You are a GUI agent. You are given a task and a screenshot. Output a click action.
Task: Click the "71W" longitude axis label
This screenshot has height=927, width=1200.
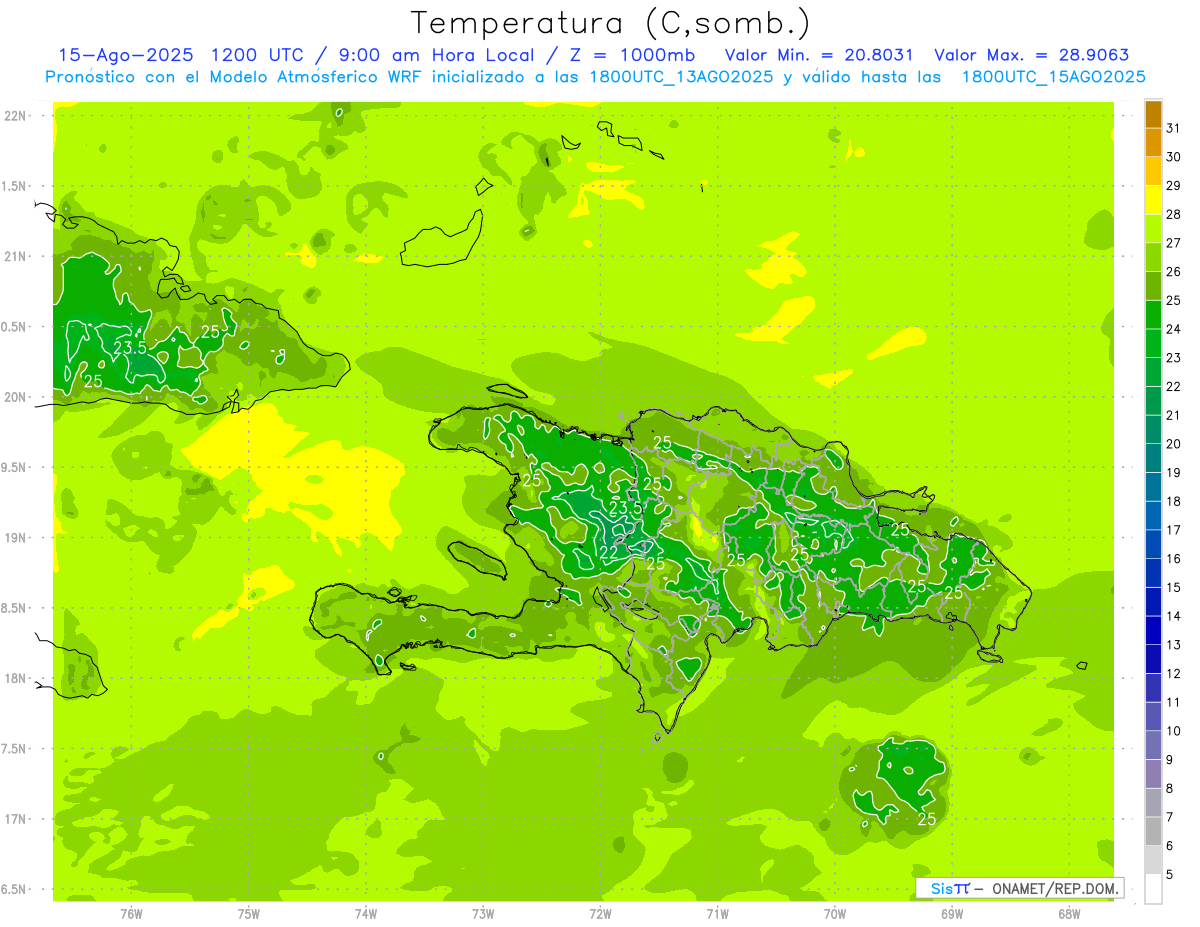(717, 914)
